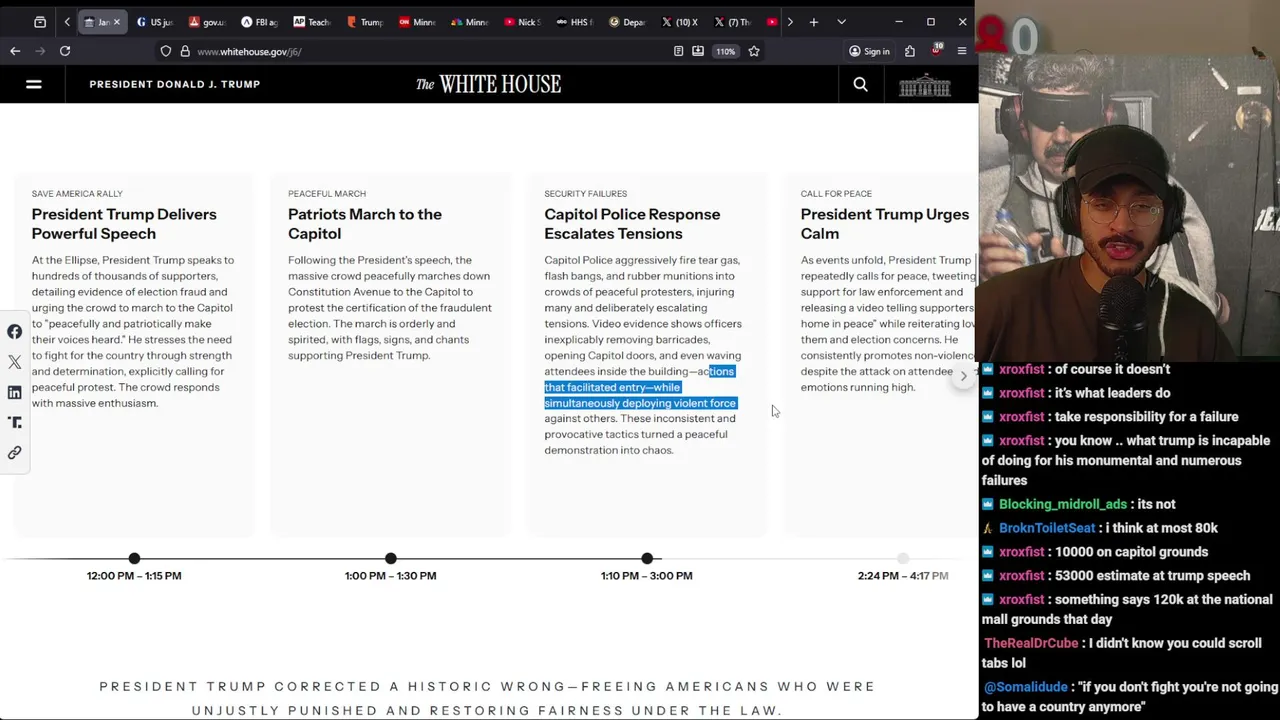Click the 'CALL FOR PEACE' label
The height and width of the screenshot is (720, 1280).
tap(836, 194)
